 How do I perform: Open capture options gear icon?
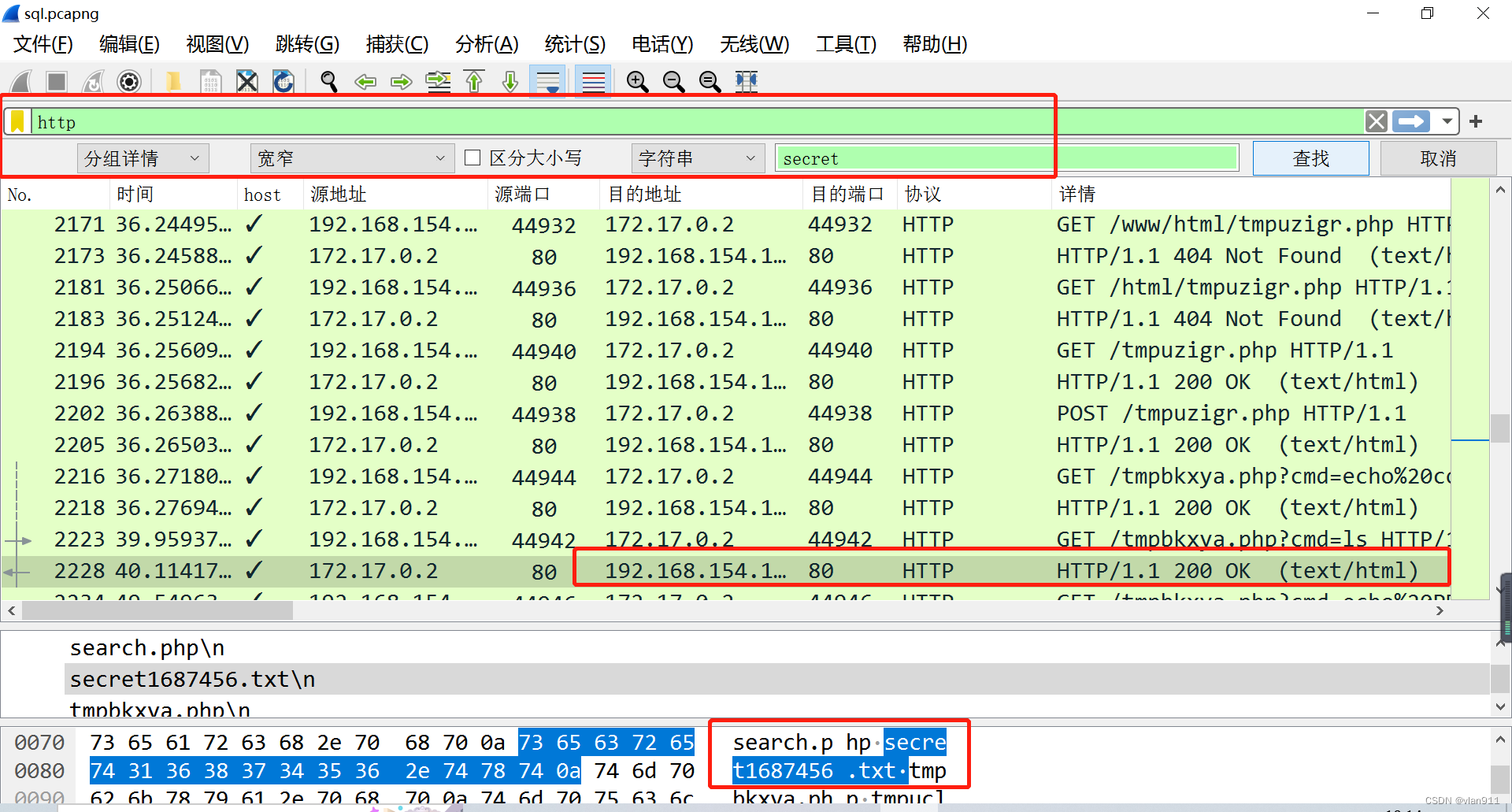[129, 81]
